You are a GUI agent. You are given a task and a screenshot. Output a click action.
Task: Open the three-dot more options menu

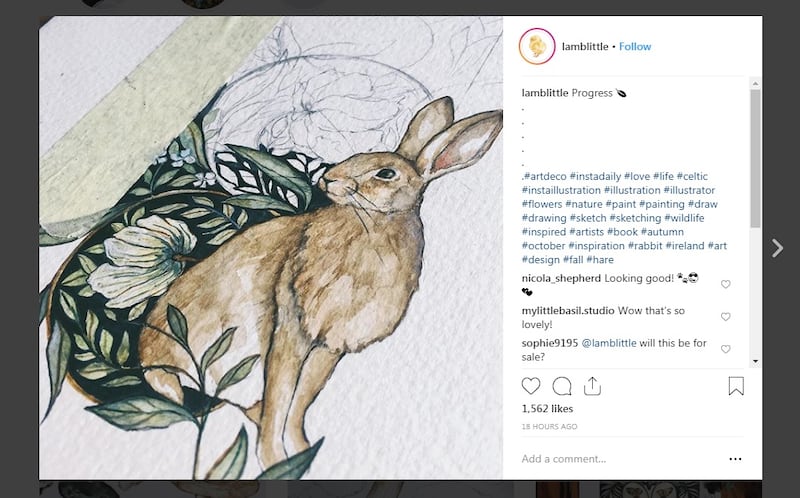coord(735,459)
